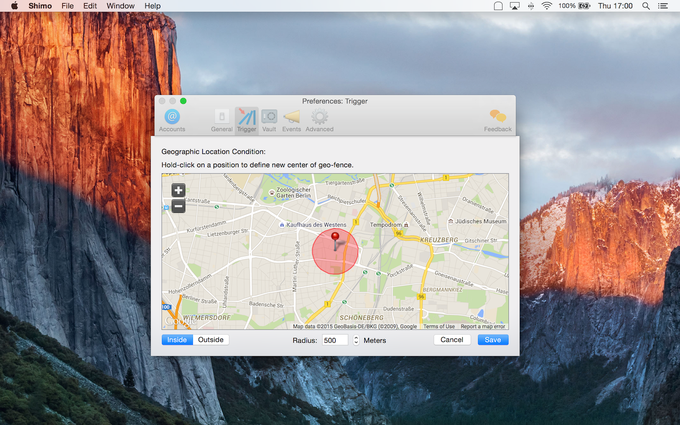Zoom in the map with plus button
Image resolution: width=680 pixels, height=425 pixels.
click(178, 190)
